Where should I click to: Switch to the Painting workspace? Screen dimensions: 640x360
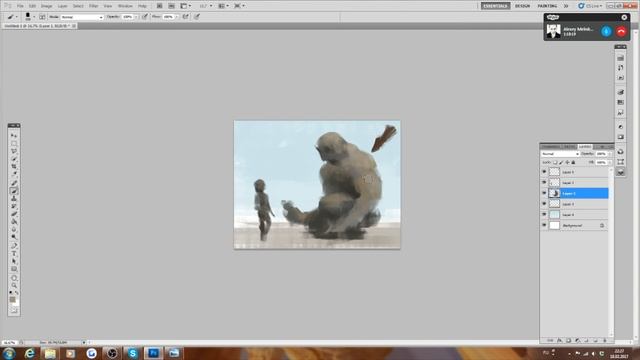point(547,6)
